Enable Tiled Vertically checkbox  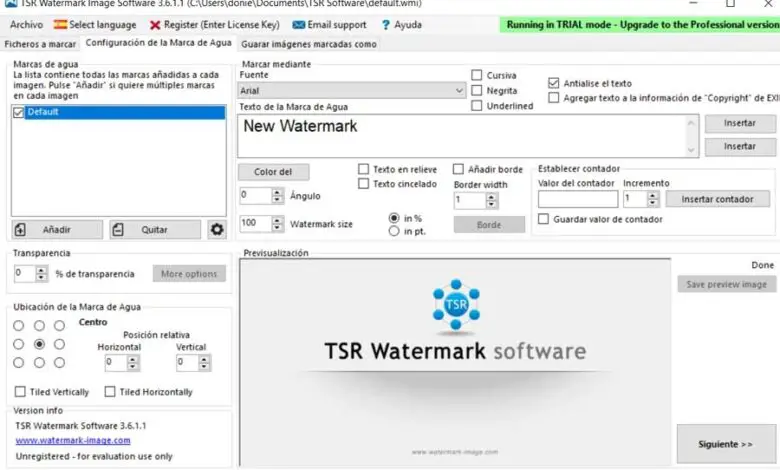(20, 392)
